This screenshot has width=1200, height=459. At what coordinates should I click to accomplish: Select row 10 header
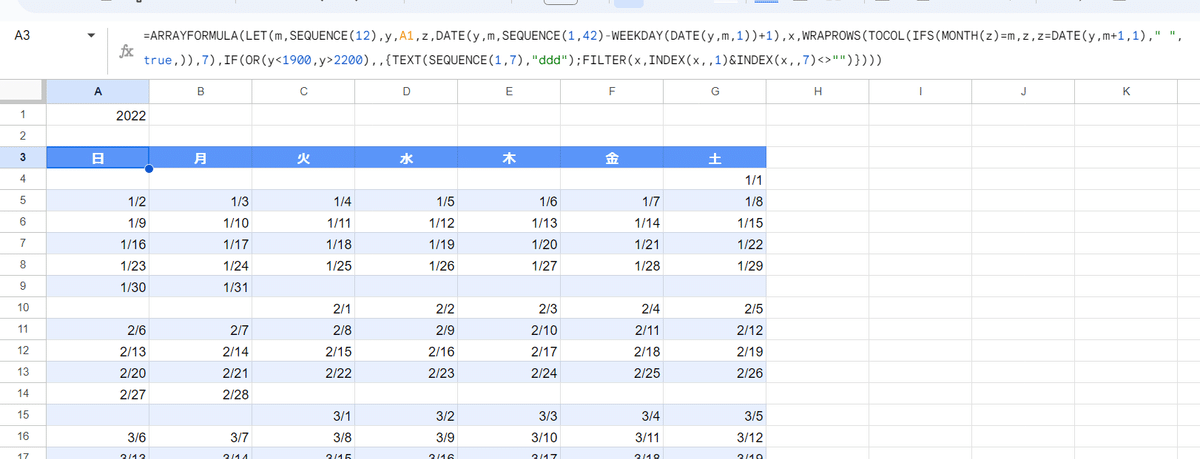point(23,308)
